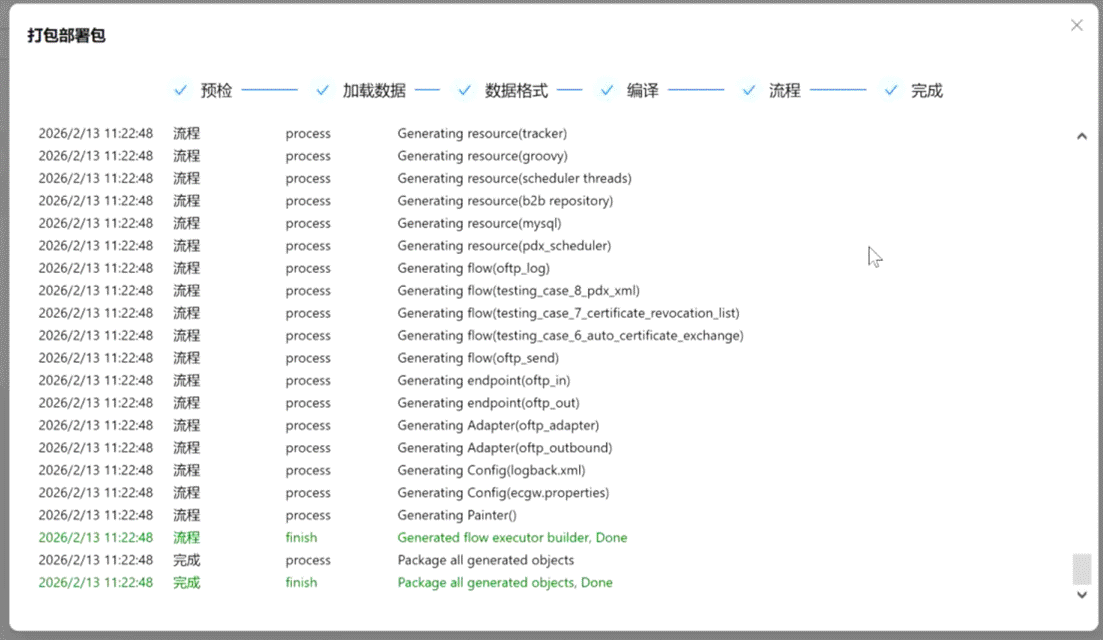Close the 打包部署包 dialog
1103x640 pixels.
(x=1076, y=26)
